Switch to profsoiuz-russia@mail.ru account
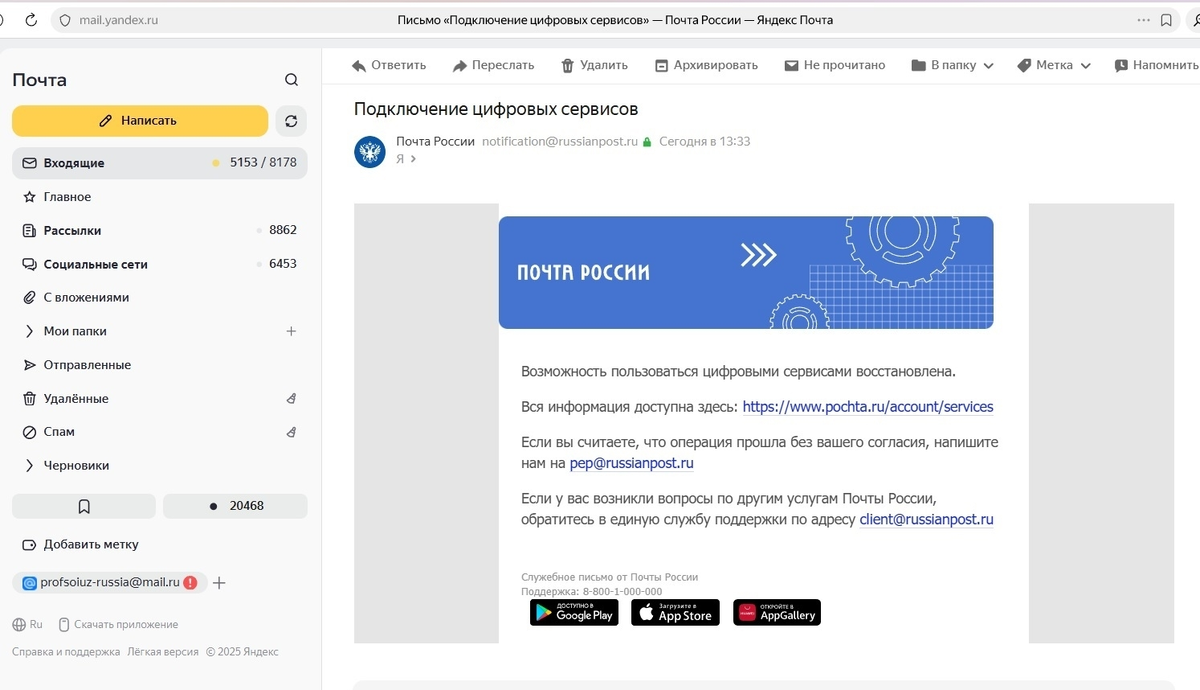Screen dimensions: 1200x690 pos(109,582)
